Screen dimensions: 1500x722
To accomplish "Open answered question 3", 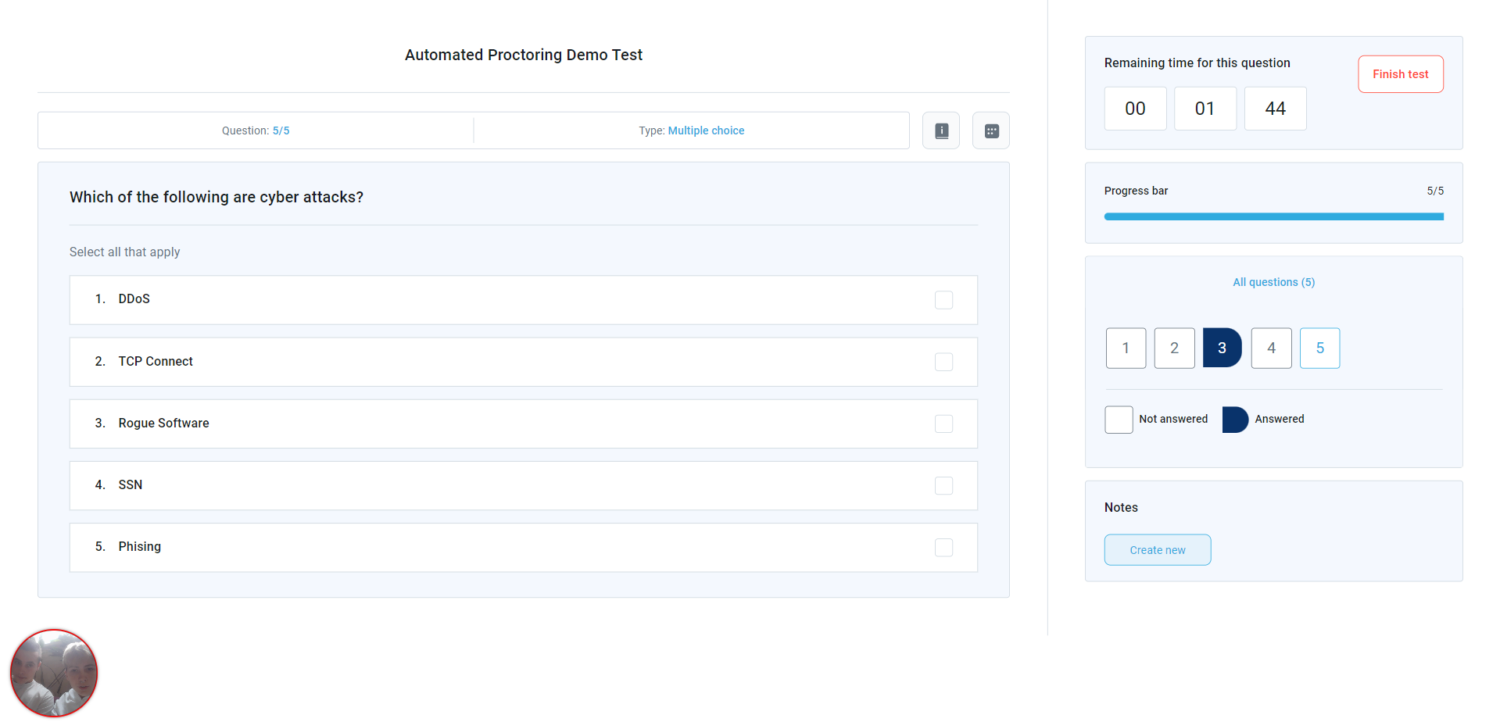I will click(x=1222, y=348).
